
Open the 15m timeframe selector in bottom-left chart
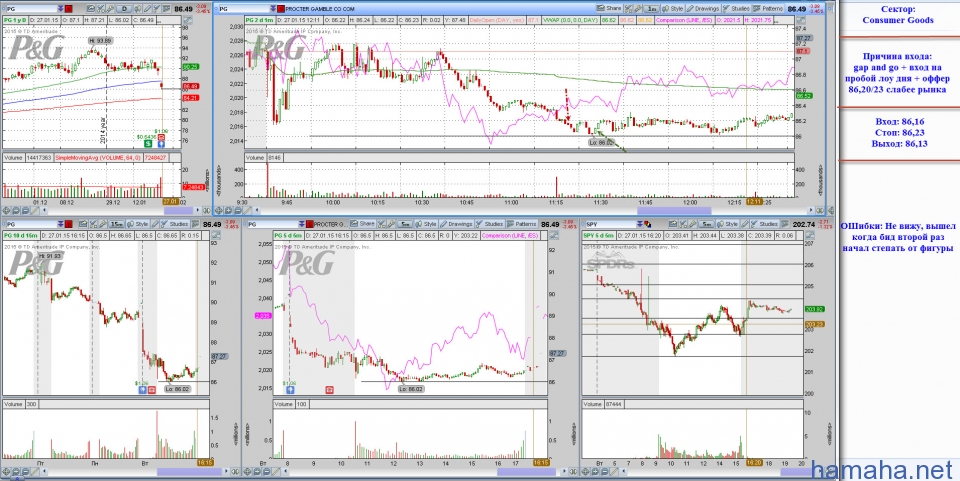pos(117,224)
